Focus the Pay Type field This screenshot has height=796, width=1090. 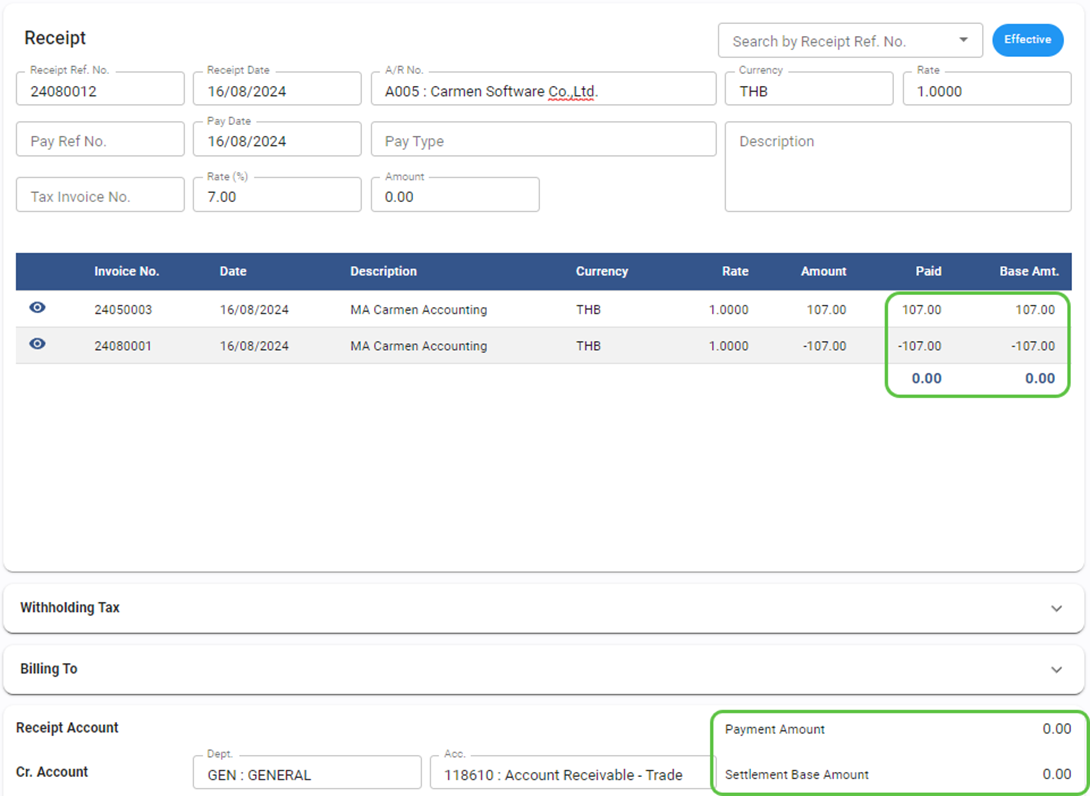tap(542, 141)
